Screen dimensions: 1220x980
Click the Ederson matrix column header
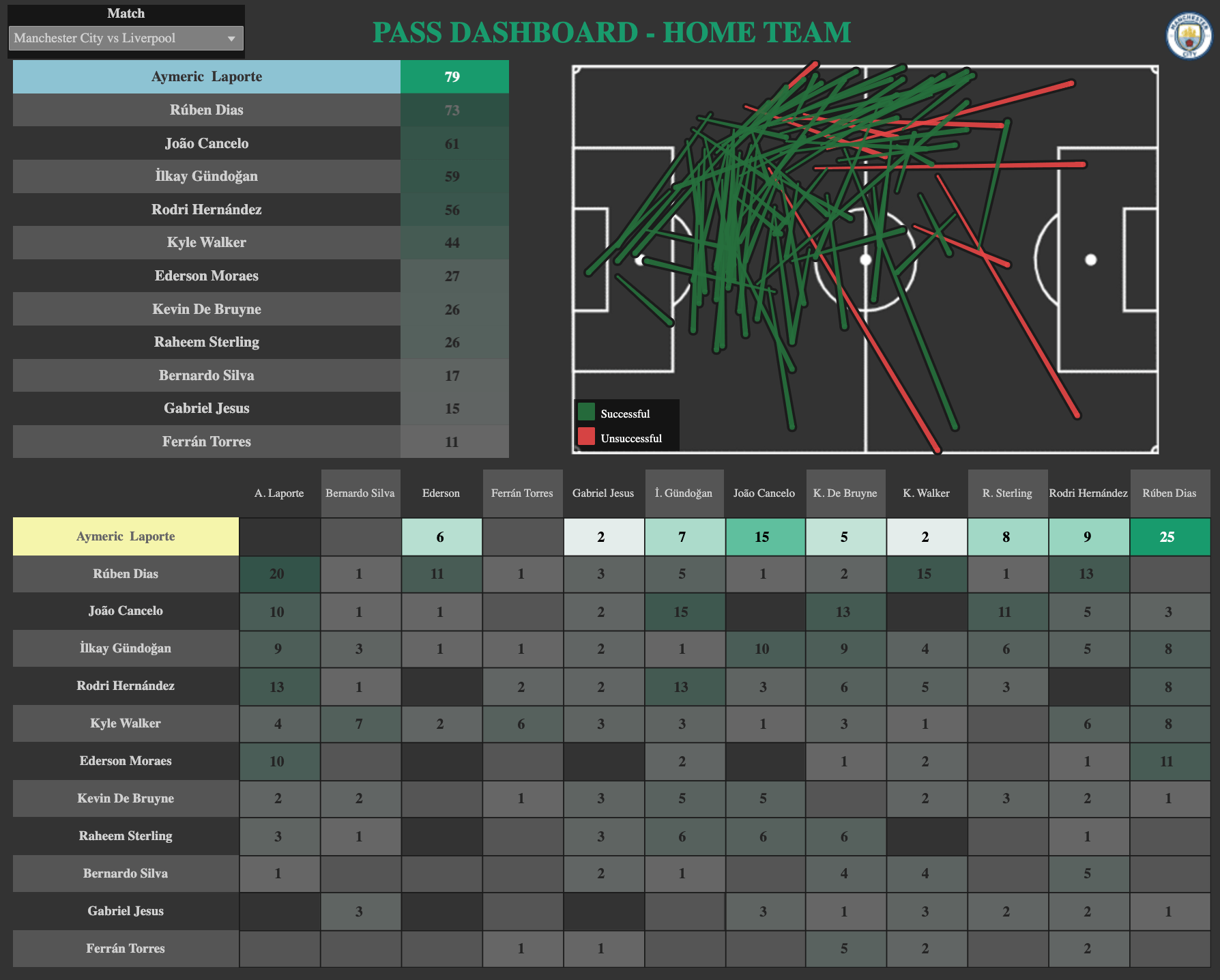click(441, 493)
